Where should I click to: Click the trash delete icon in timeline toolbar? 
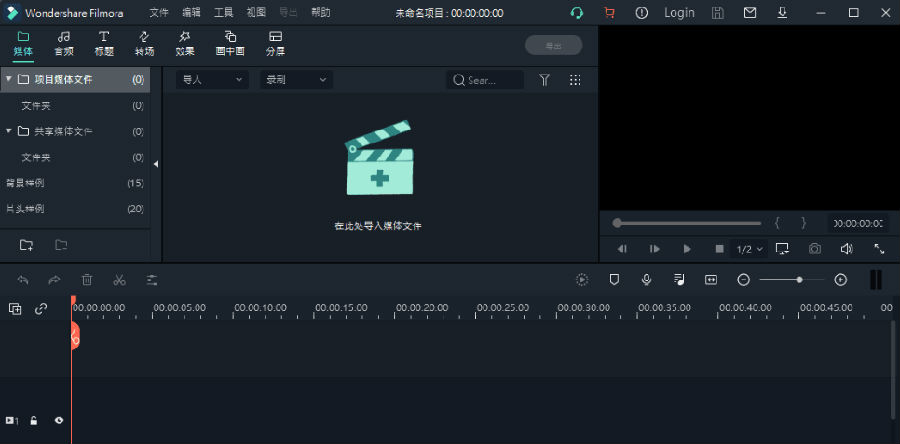tap(87, 280)
